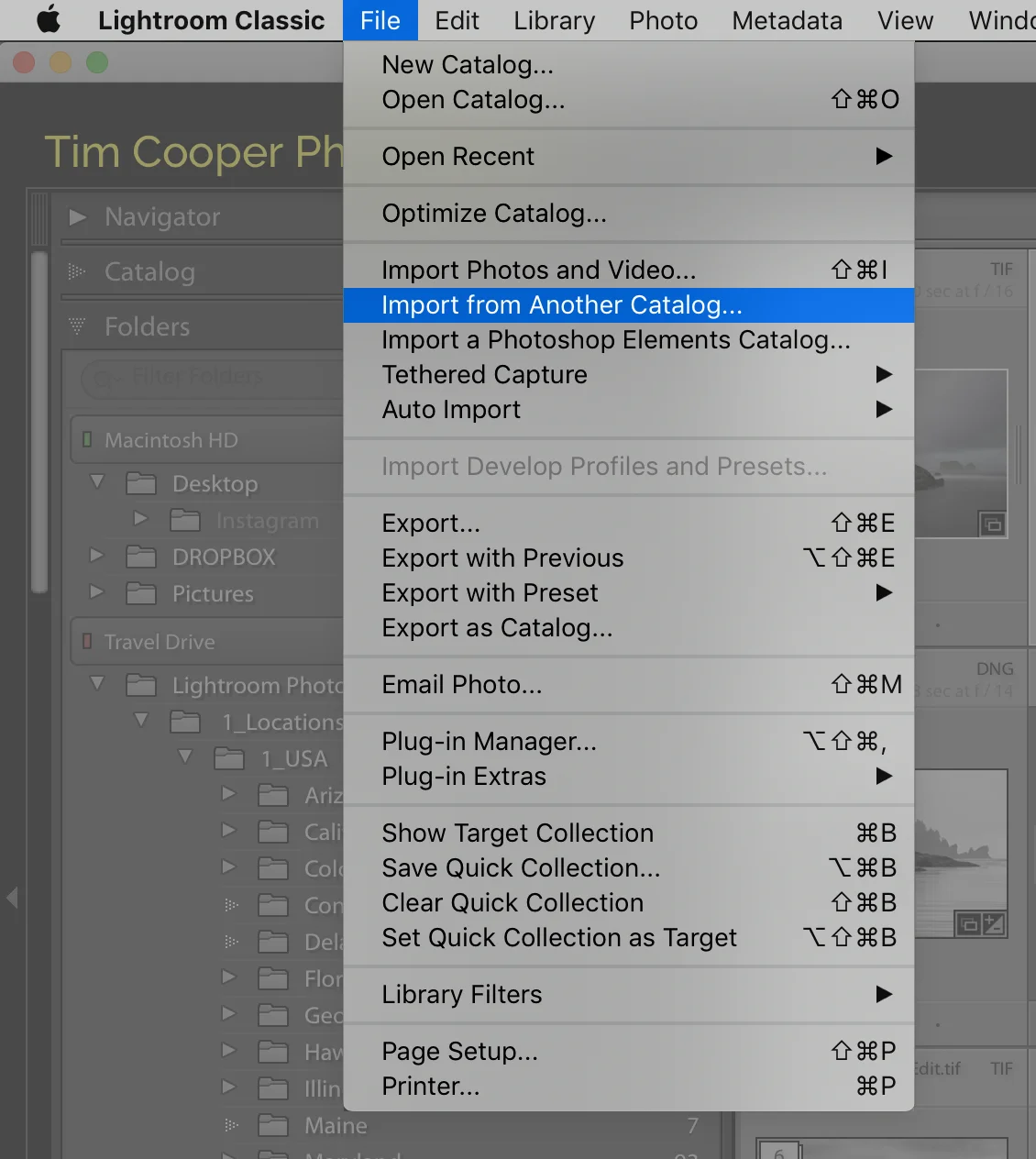1036x1159 pixels.
Task: Select Clear Quick Collection
Action: 629,903
